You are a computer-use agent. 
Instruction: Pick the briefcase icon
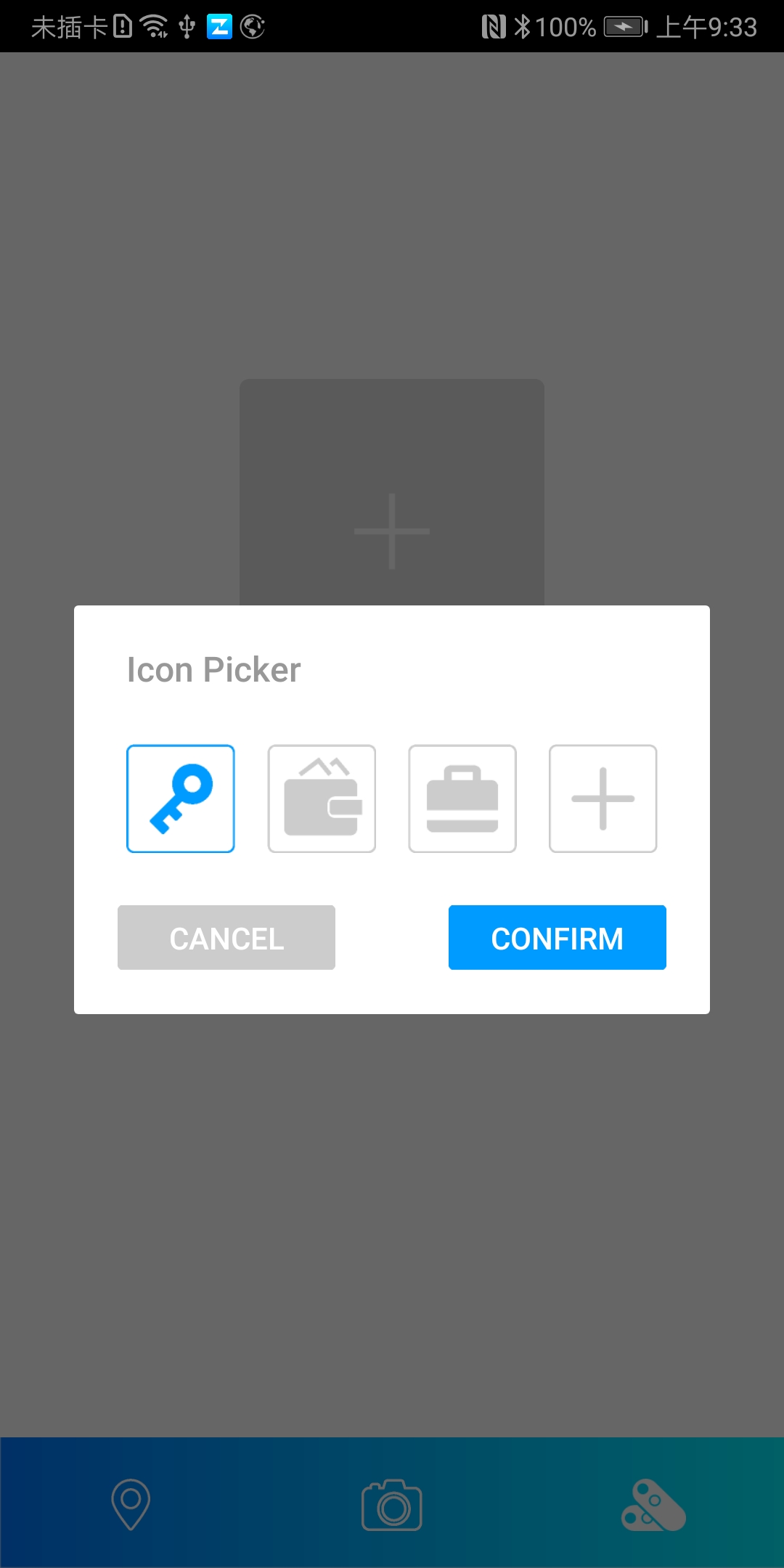462,799
